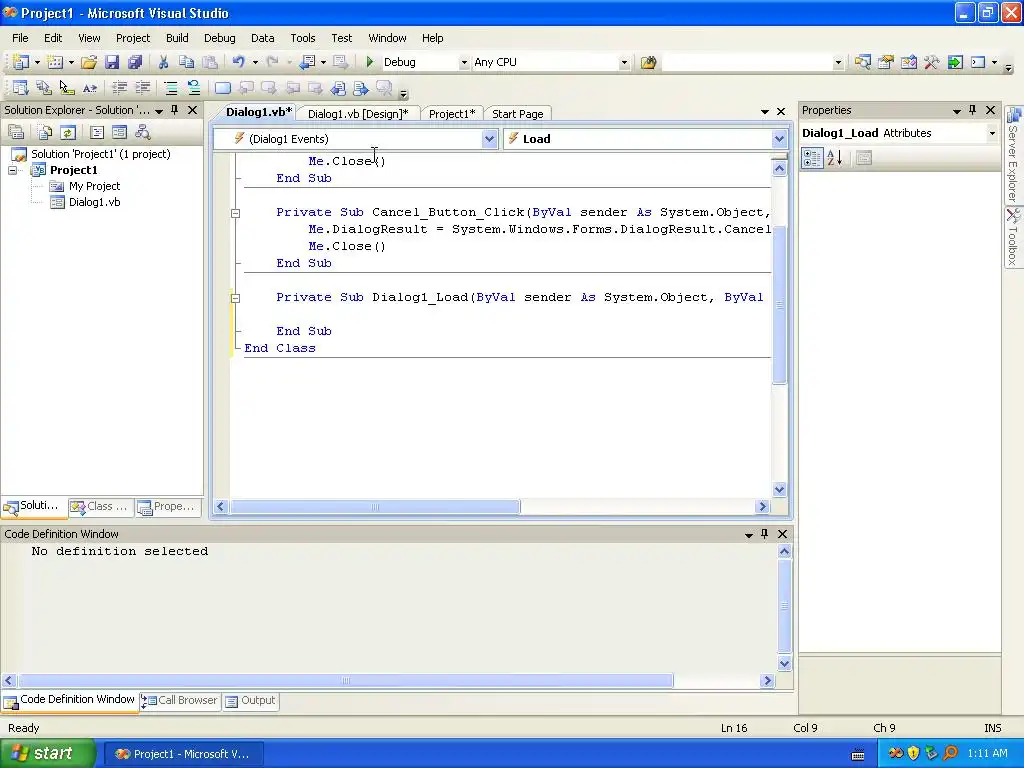The image size is (1024, 768).
Task: Open the Debug configuration dropdown
Action: [464, 63]
